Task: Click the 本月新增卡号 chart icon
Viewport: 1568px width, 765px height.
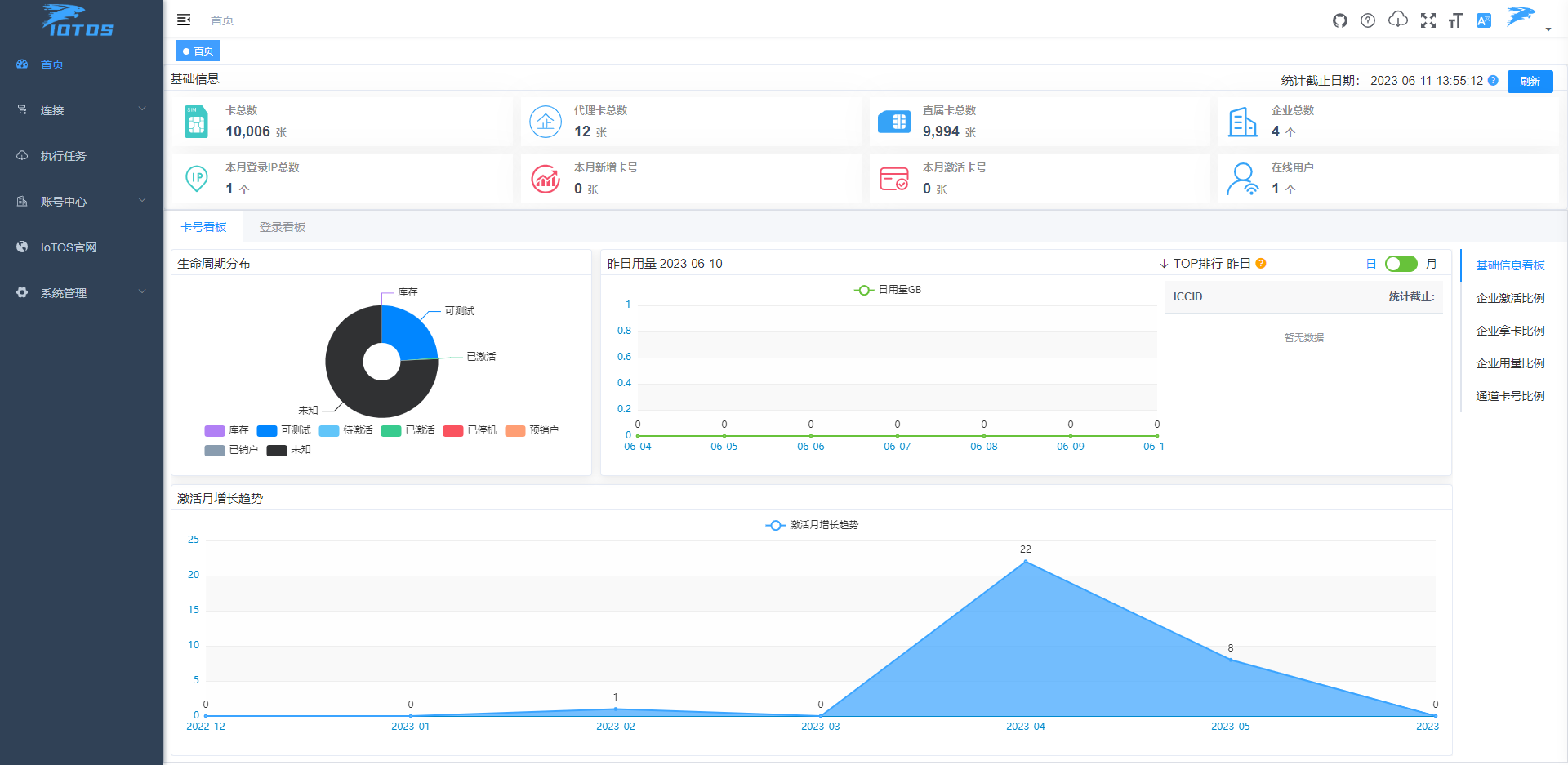Action: coord(546,179)
